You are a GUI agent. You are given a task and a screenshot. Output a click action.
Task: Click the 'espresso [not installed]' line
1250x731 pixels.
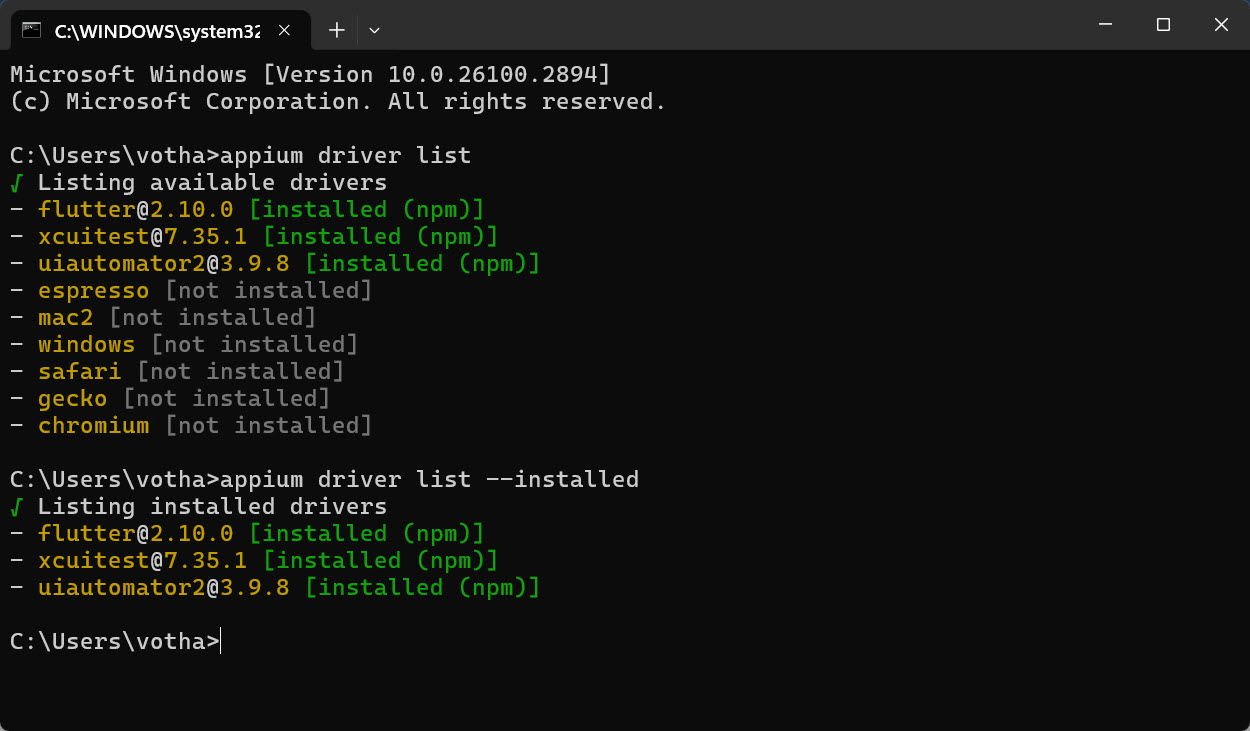click(x=191, y=290)
